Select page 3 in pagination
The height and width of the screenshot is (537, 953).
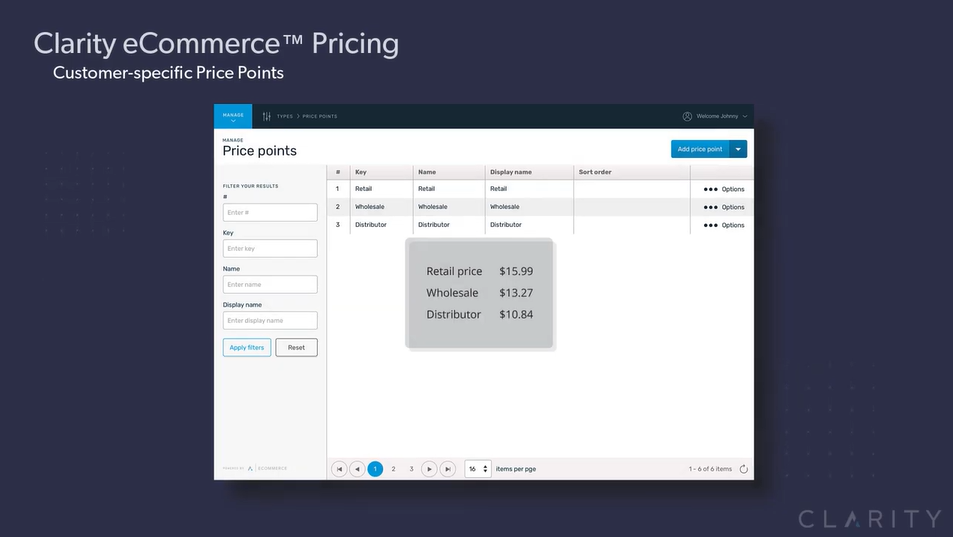pos(411,469)
